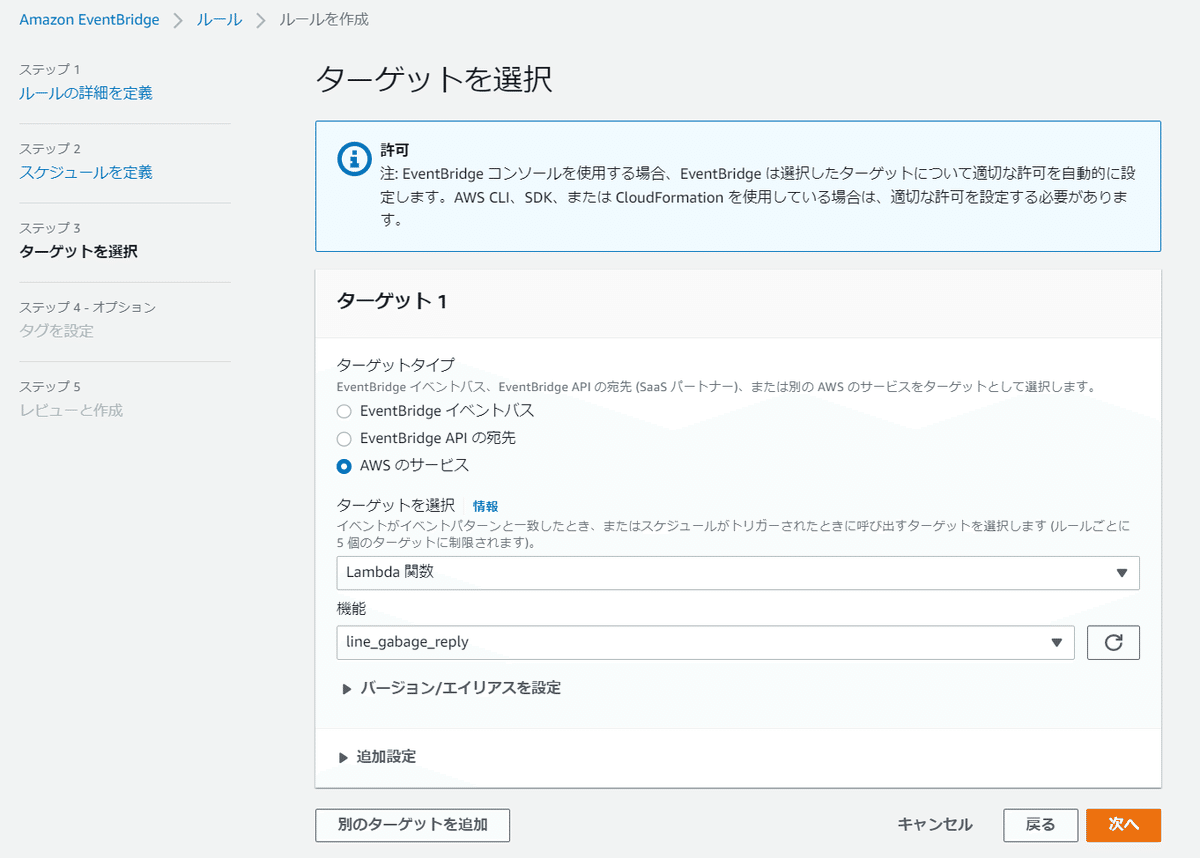
Task: Click the 戻る button
Action: 1040,825
